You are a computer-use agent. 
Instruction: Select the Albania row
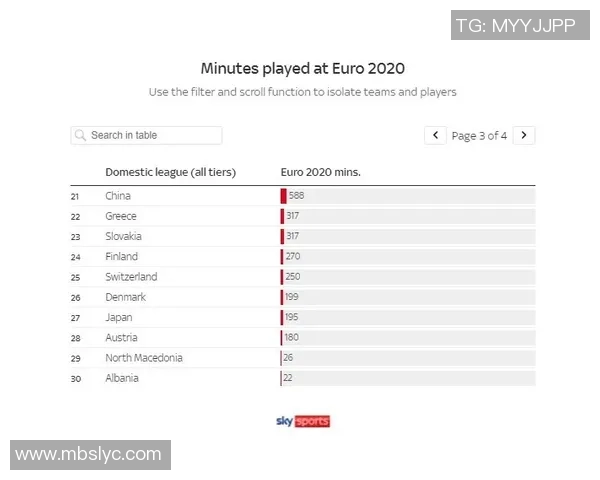tap(122, 378)
